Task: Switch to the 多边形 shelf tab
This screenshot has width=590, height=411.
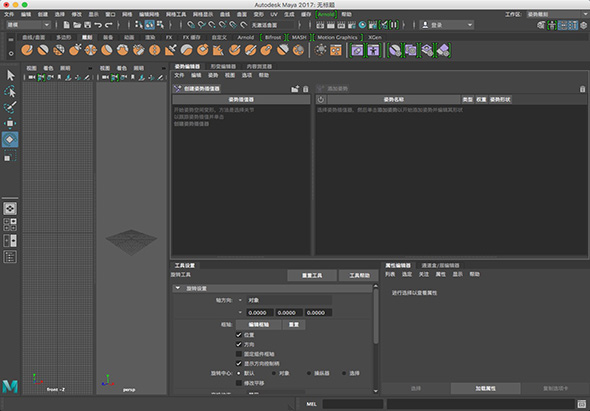Action: pos(64,38)
